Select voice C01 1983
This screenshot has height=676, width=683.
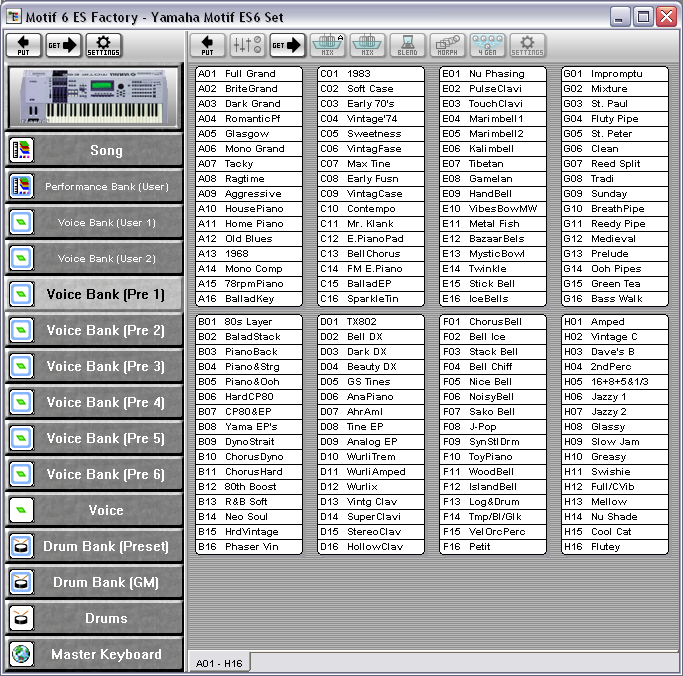[x=371, y=74]
